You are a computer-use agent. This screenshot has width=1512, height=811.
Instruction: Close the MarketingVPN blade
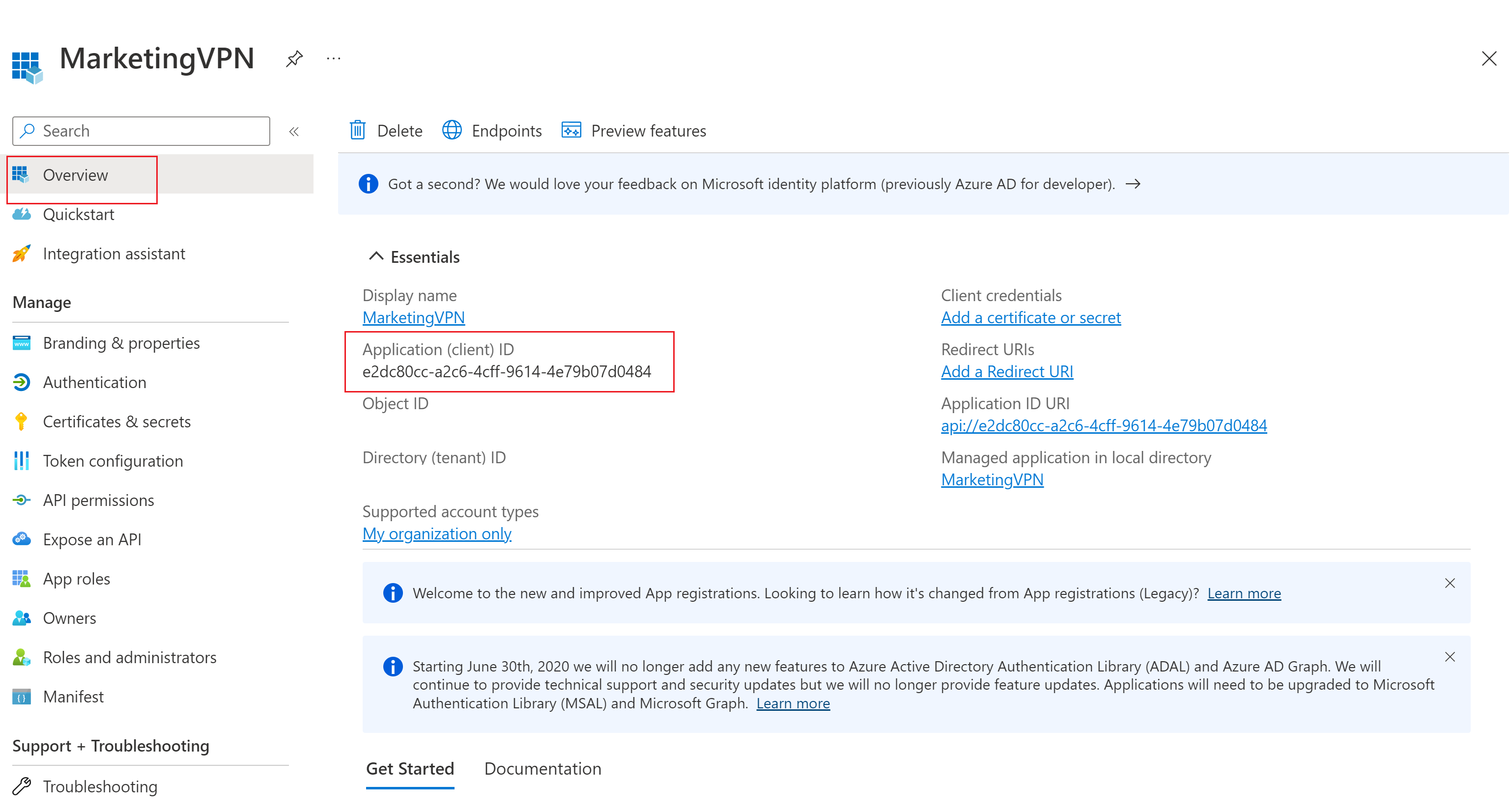tap(1488, 58)
